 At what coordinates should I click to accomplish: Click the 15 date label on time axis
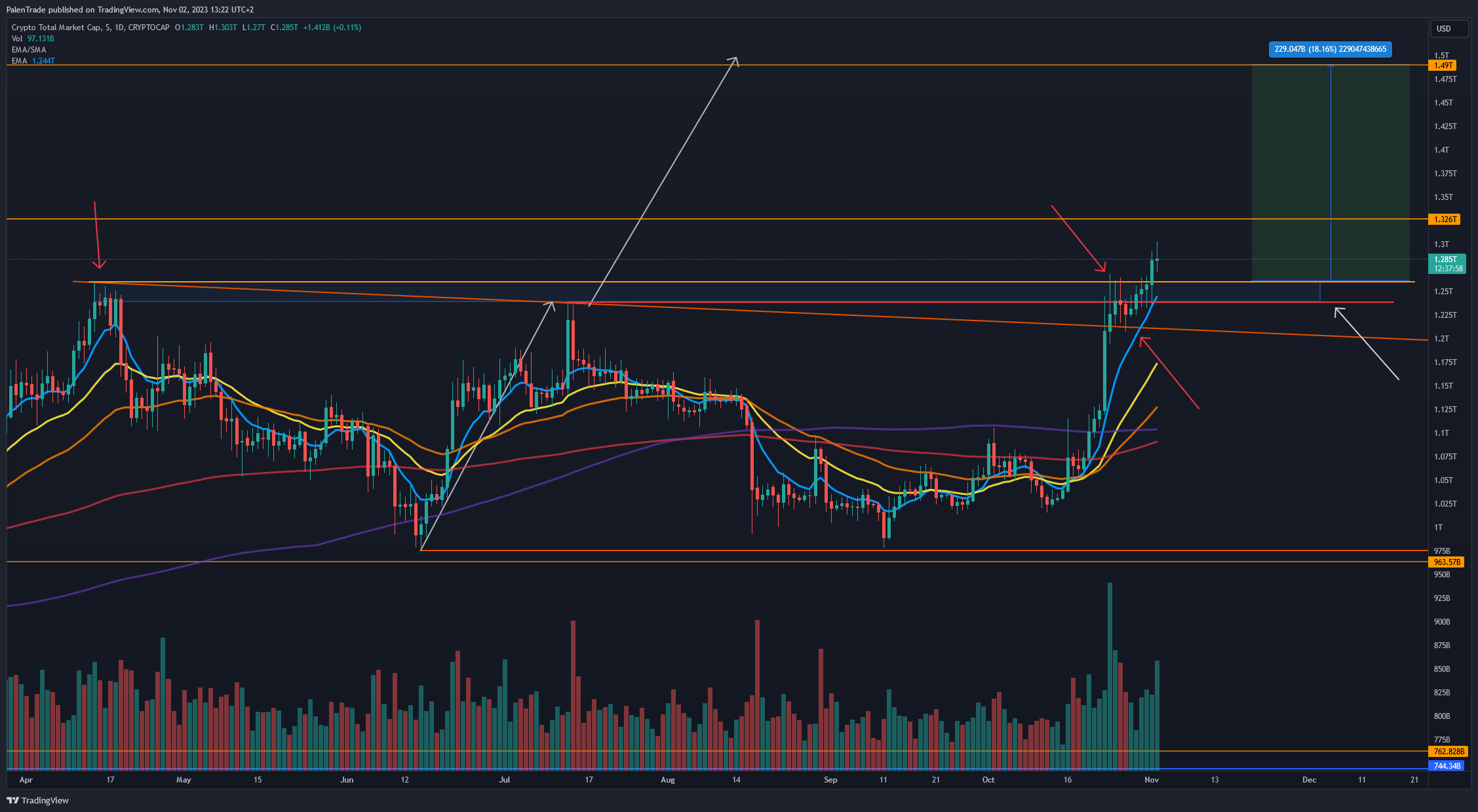pos(258,780)
